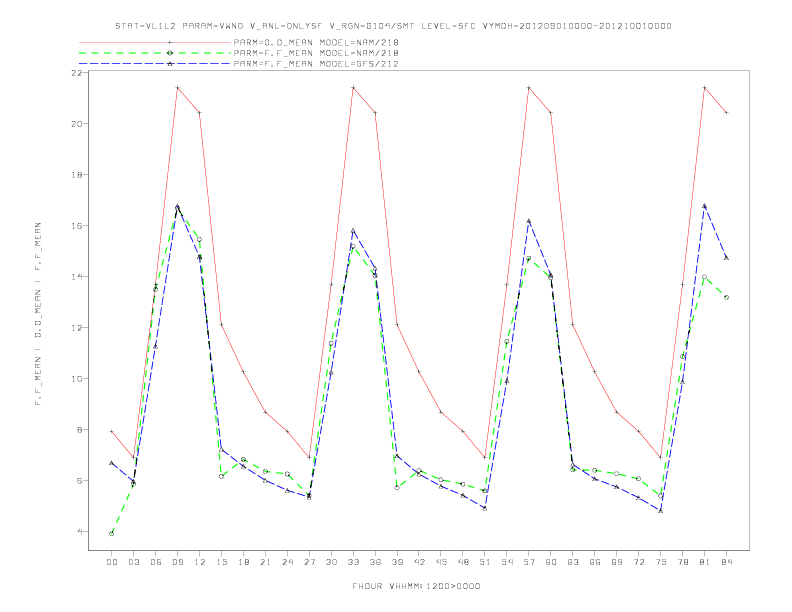Click y-axis tick label 4
This screenshot has height=612, width=792.
coord(79,532)
